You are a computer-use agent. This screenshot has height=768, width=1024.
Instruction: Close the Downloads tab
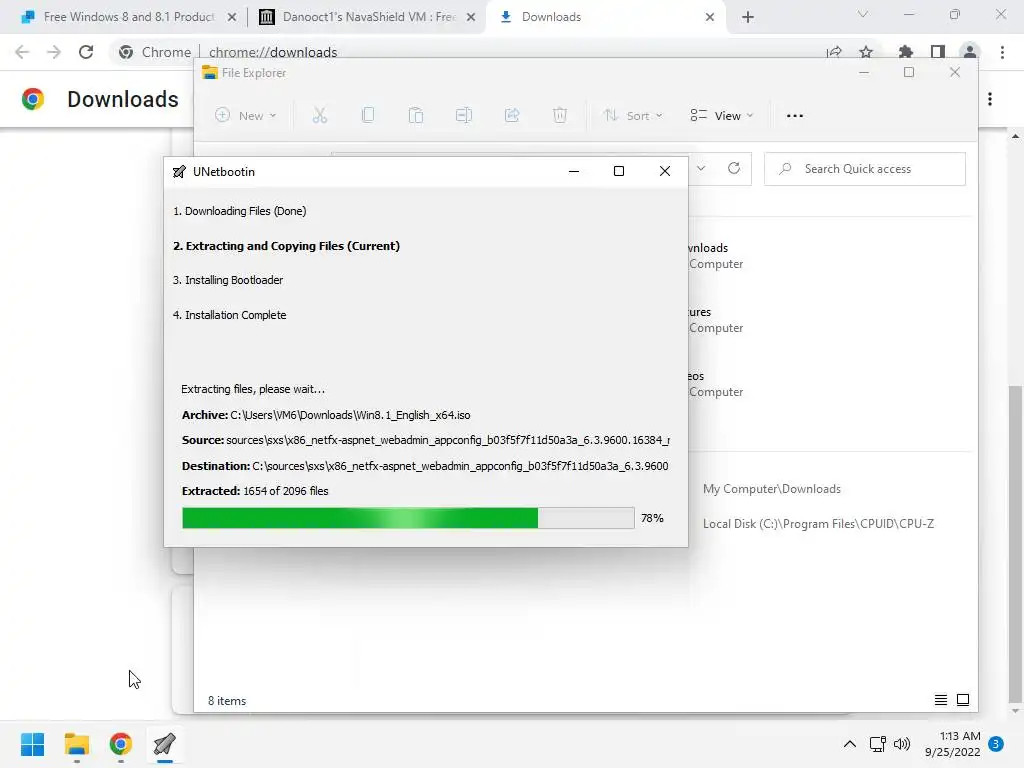(x=710, y=17)
